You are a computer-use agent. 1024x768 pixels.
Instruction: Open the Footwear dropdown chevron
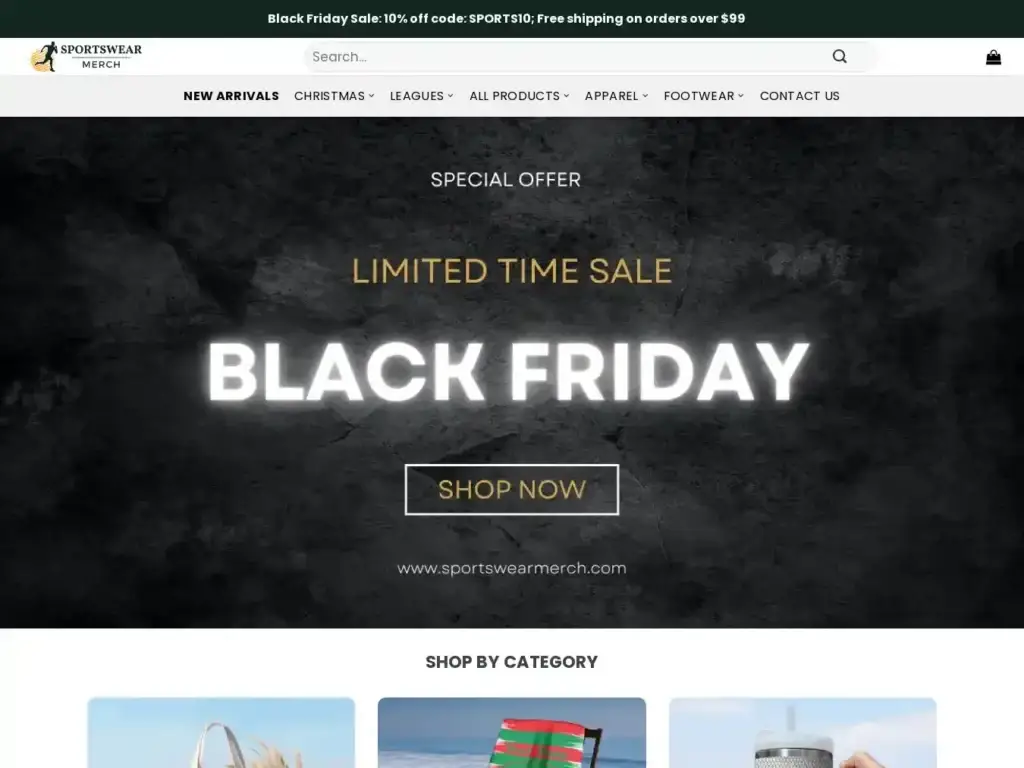pos(741,95)
